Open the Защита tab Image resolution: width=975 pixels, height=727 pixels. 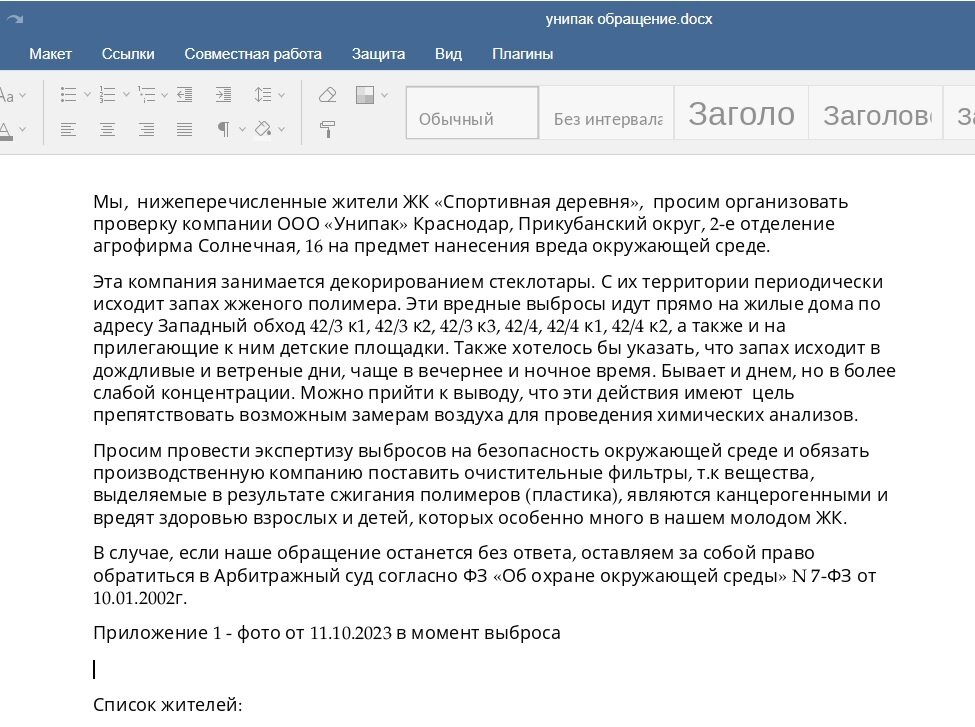[378, 54]
